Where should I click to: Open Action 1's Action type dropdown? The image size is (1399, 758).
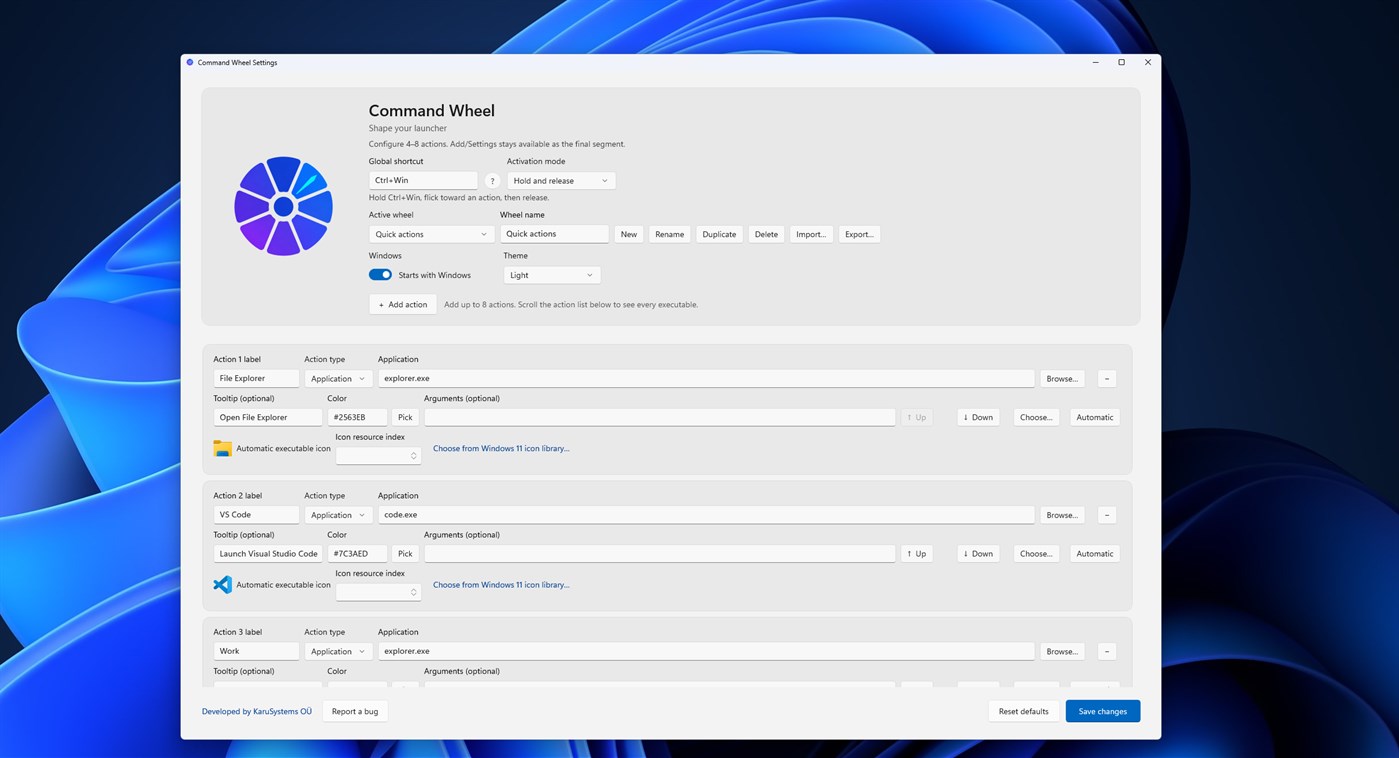click(338, 379)
